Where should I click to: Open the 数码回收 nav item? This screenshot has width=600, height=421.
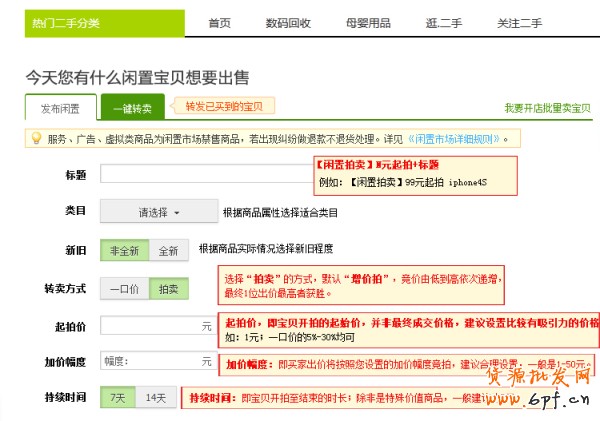288,23
